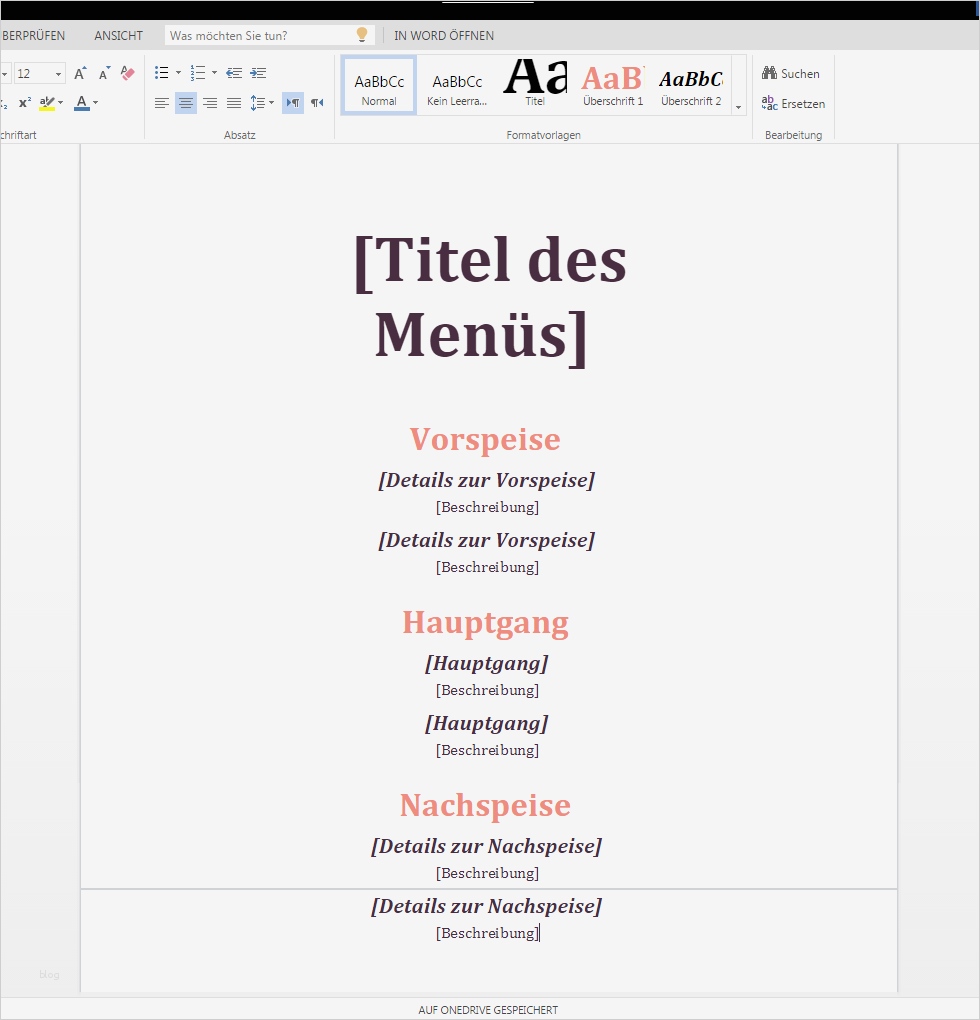The image size is (980, 1020).
Task: Shrink font size with the smaller A icon
Action: pyautogui.click(x=104, y=73)
